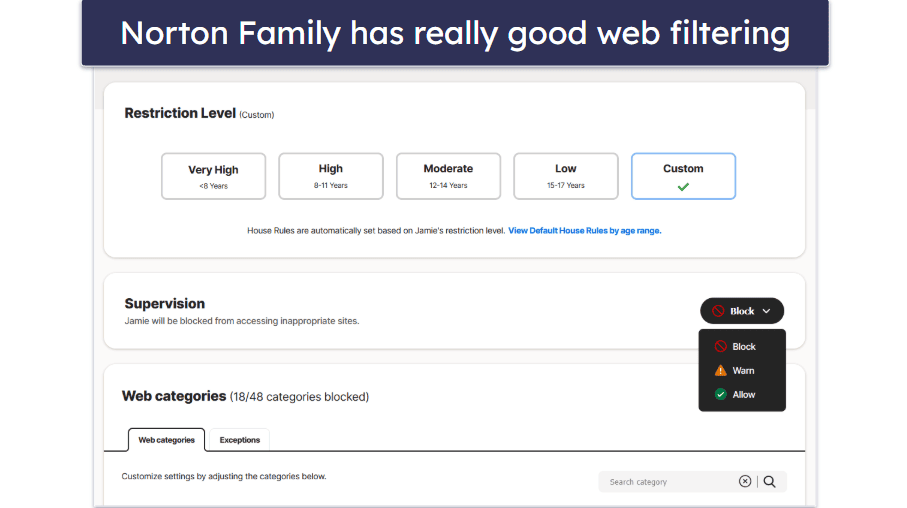Select the Custom restriction level
Screen dimensions: 907x508
pyautogui.click(x=683, y=176)
